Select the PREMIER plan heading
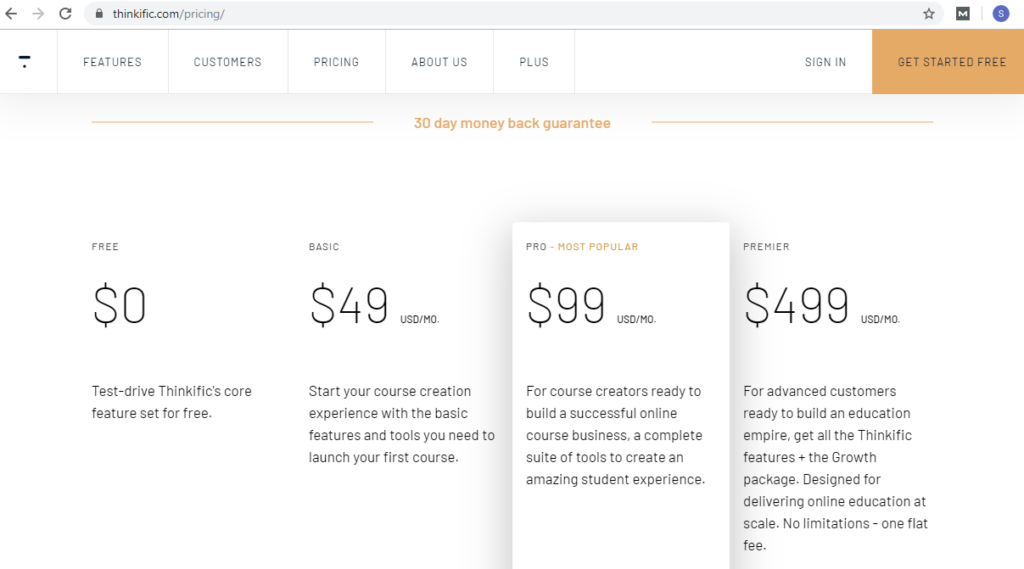 point(766,247)
